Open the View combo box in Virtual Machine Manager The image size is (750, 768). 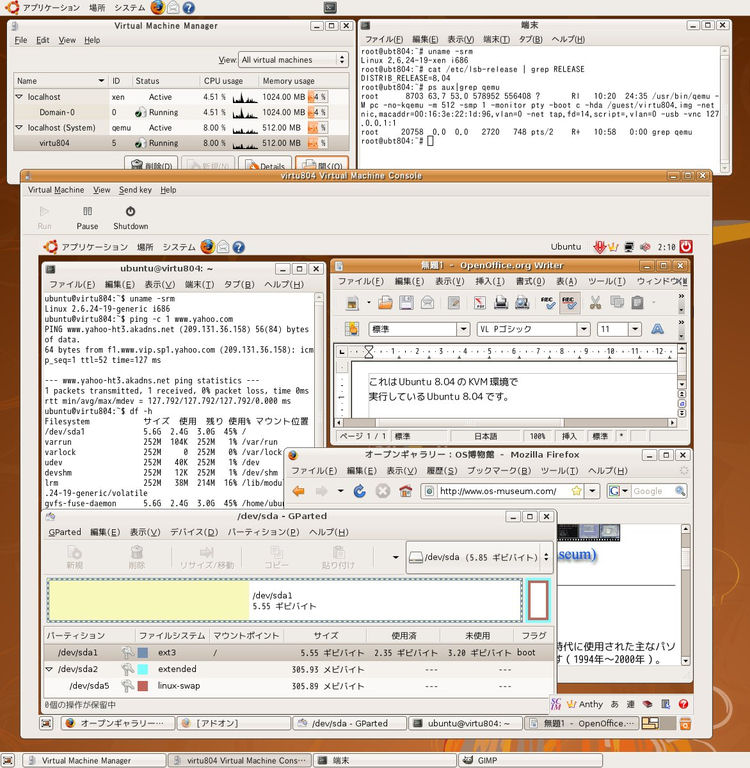click(293, 60)
